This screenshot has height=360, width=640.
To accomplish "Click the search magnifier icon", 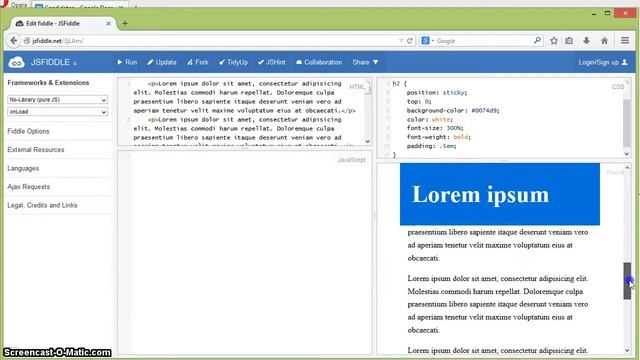I will 537,40.
